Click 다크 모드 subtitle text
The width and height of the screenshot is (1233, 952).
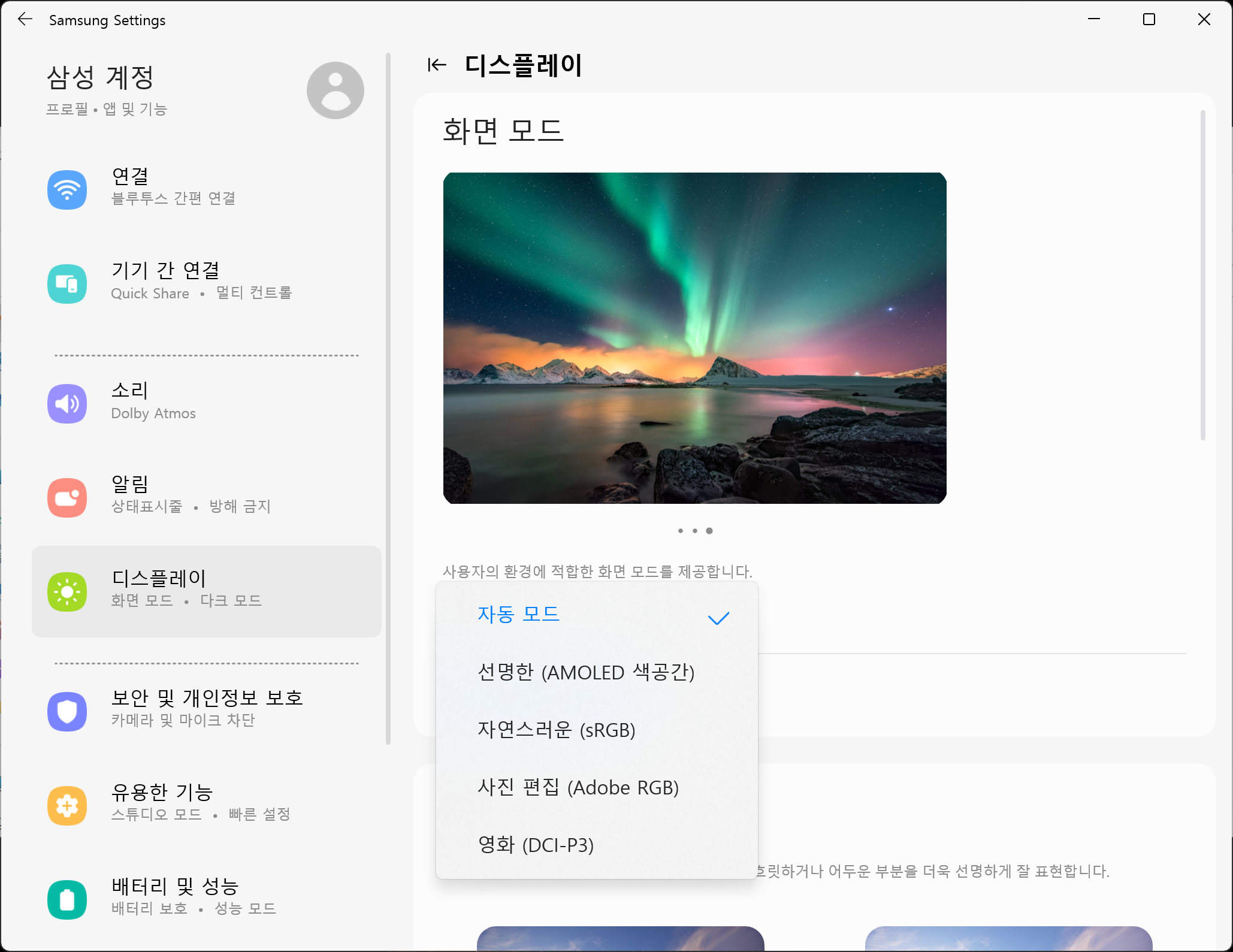coord(231,601)
